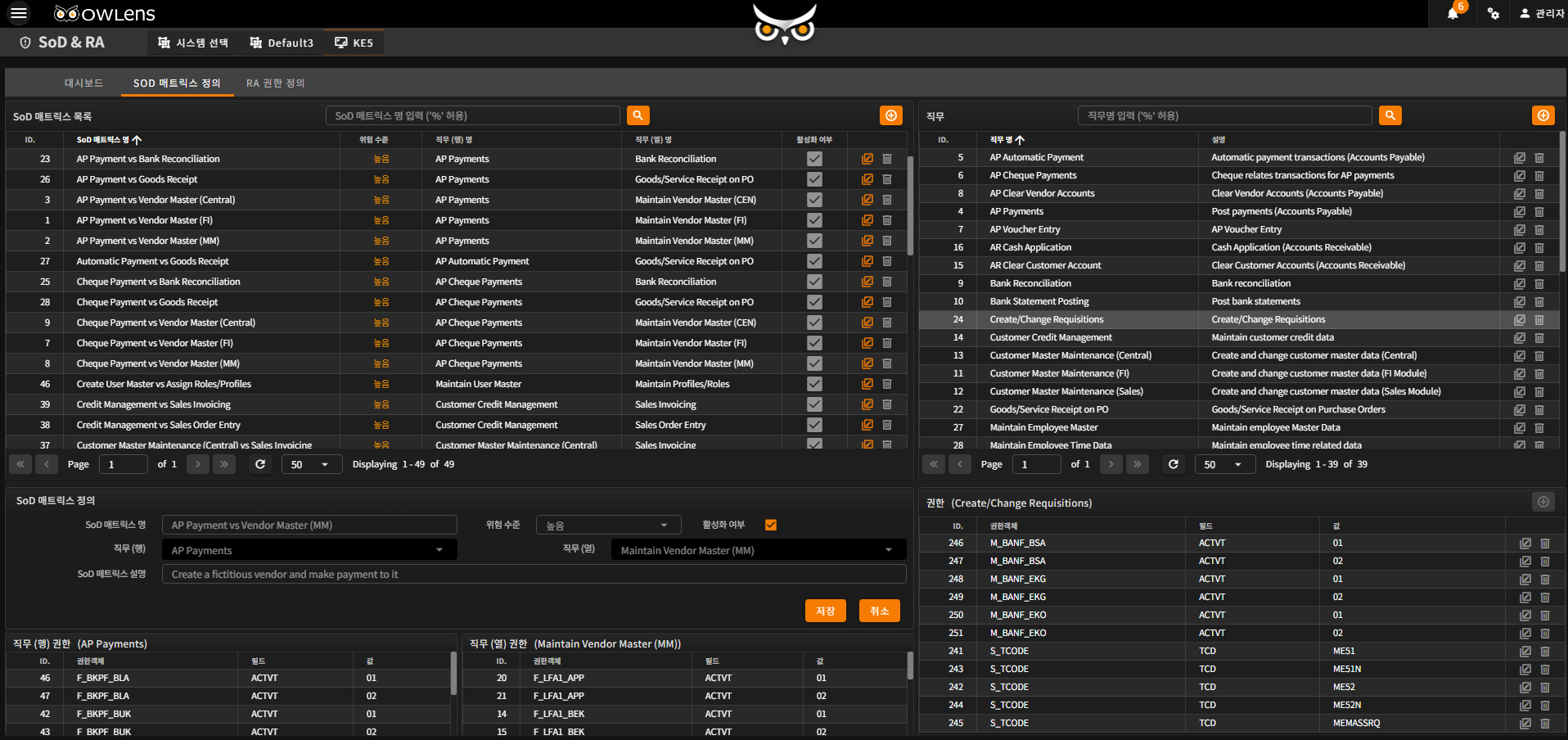The height and width of the screenshot is (740, 1568).
Task: Edit the AP Automatic Payment job
Action: [1520, 157]
